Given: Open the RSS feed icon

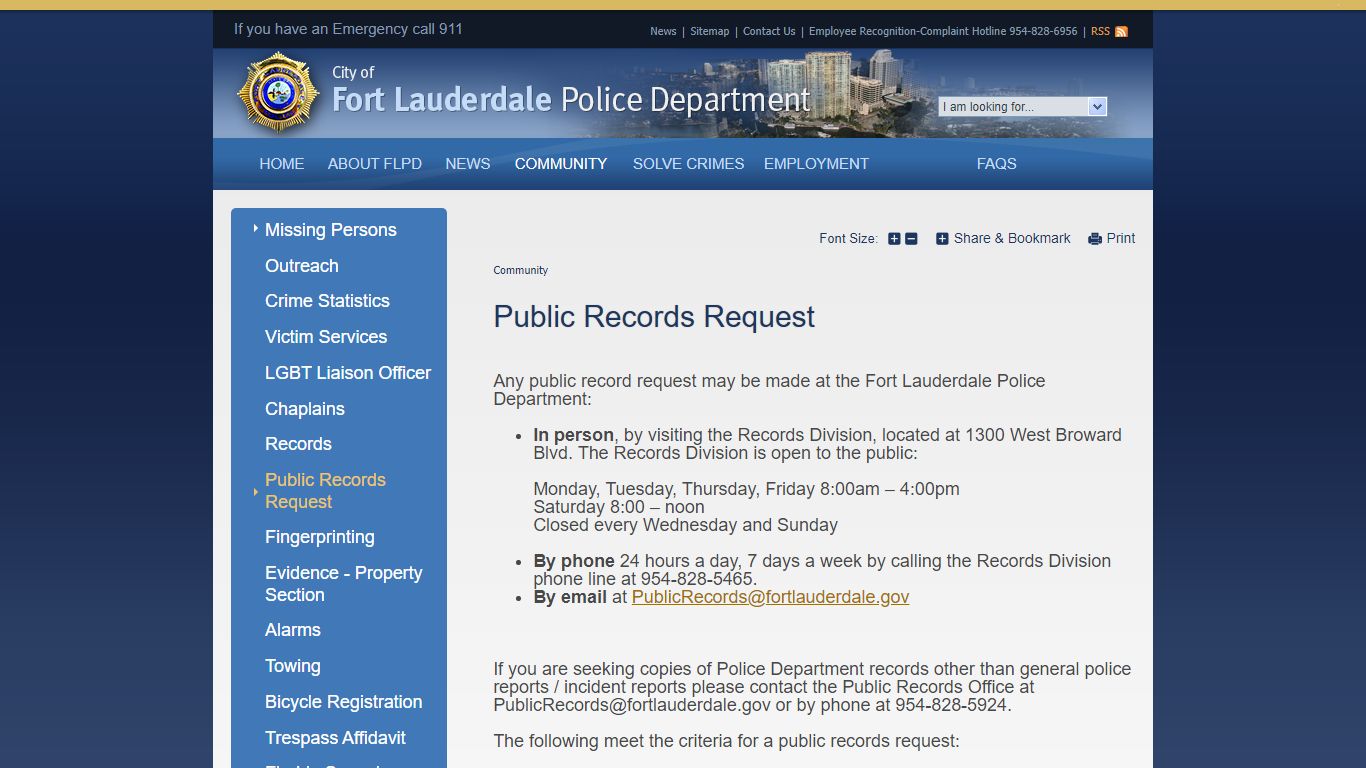Looking at the screenshot, I should (1121, 32).
